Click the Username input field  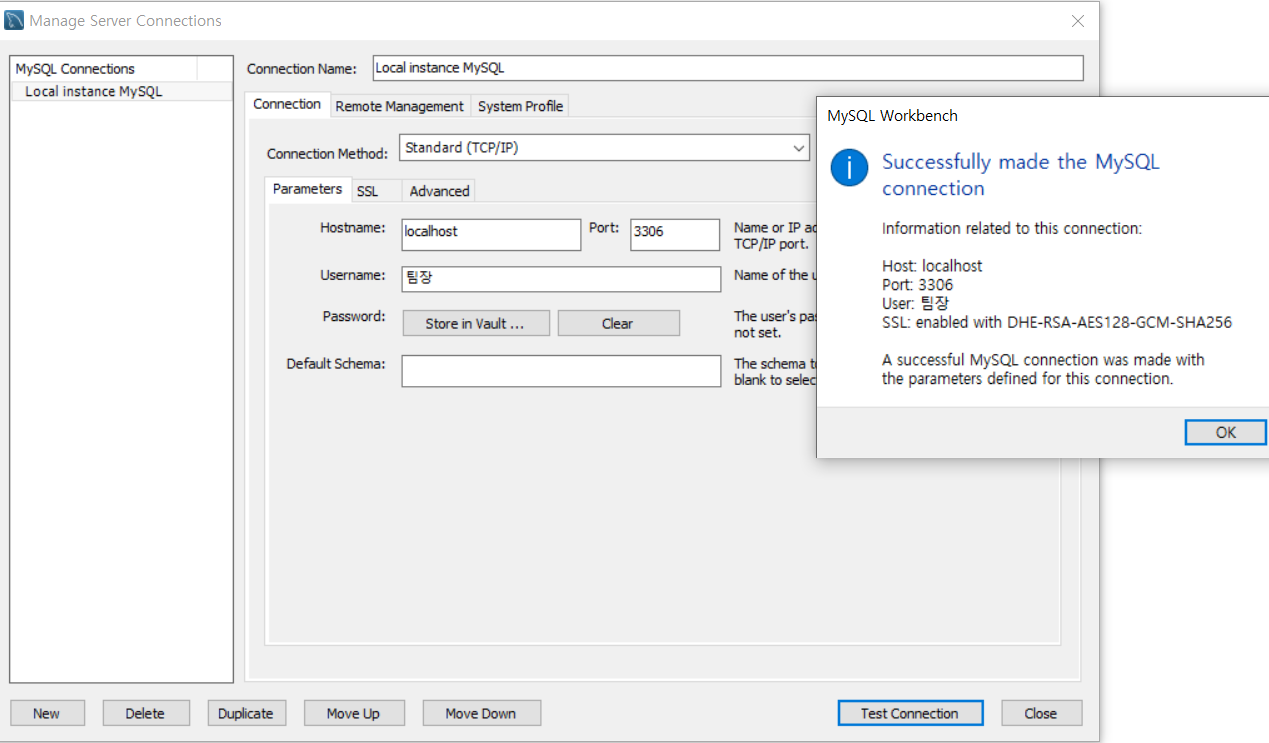(x=561, y=279)
